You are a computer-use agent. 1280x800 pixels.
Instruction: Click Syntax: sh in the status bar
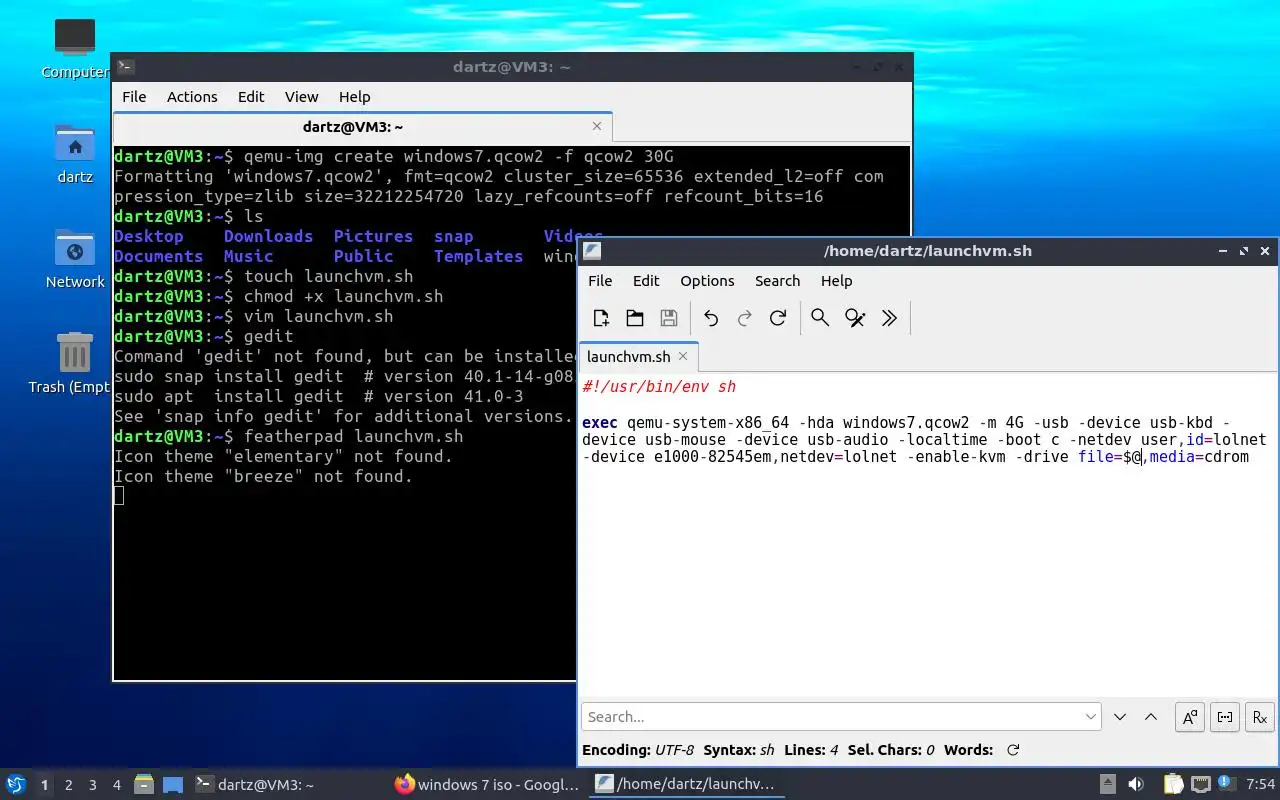[738, 750]
